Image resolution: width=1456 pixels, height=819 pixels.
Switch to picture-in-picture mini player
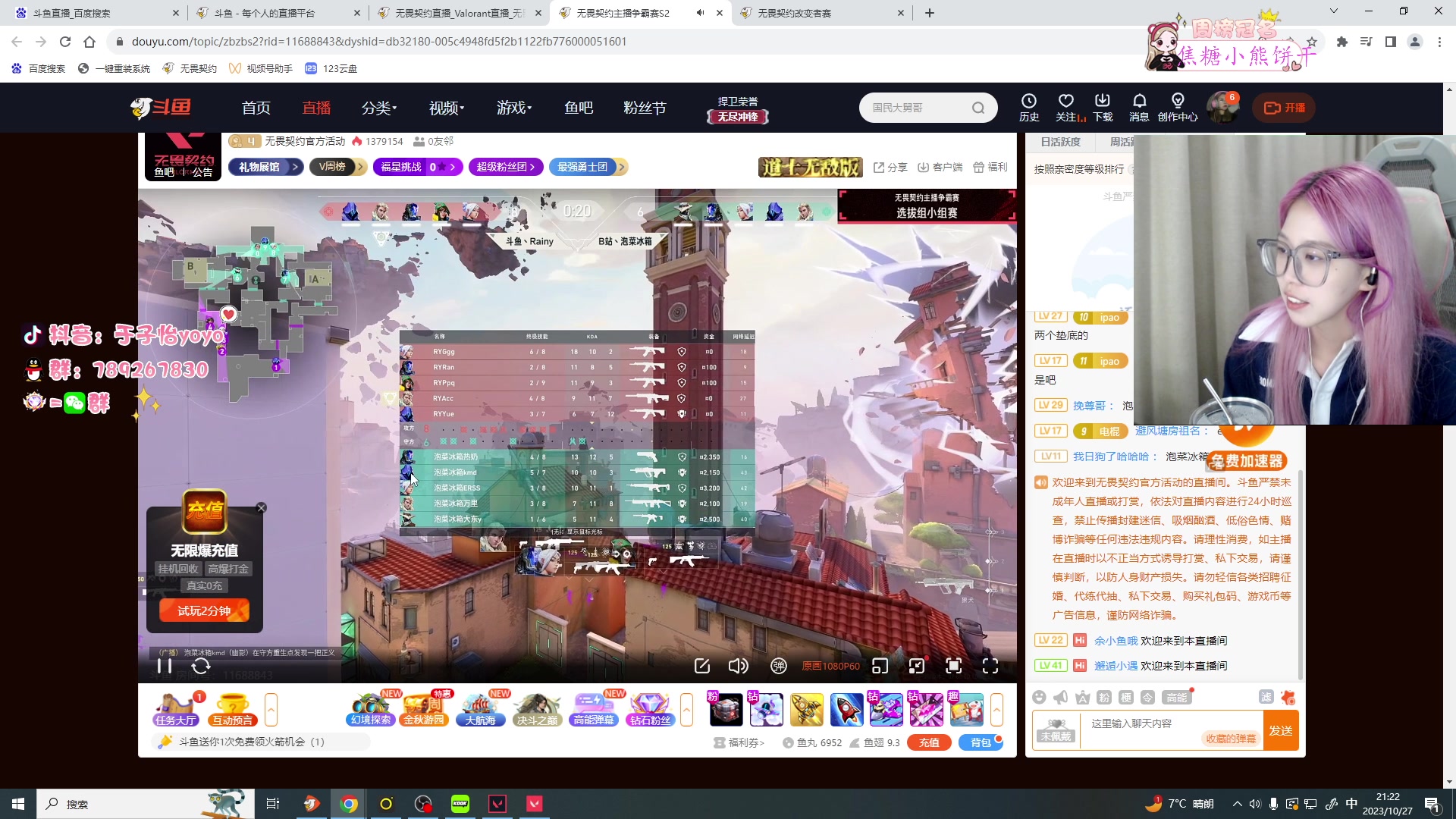click(880, 666)
